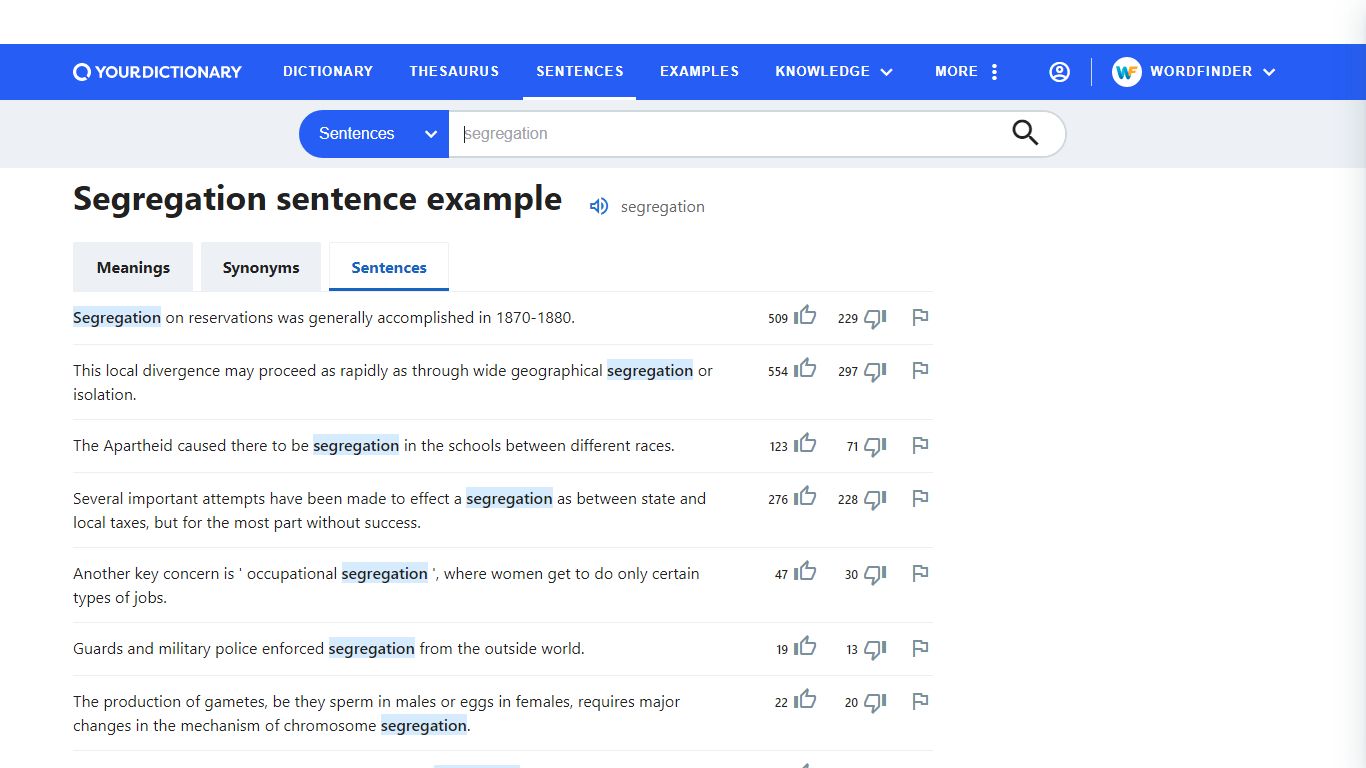Click highlighted 'Segregation' in first sentence

tap(117, 318)
